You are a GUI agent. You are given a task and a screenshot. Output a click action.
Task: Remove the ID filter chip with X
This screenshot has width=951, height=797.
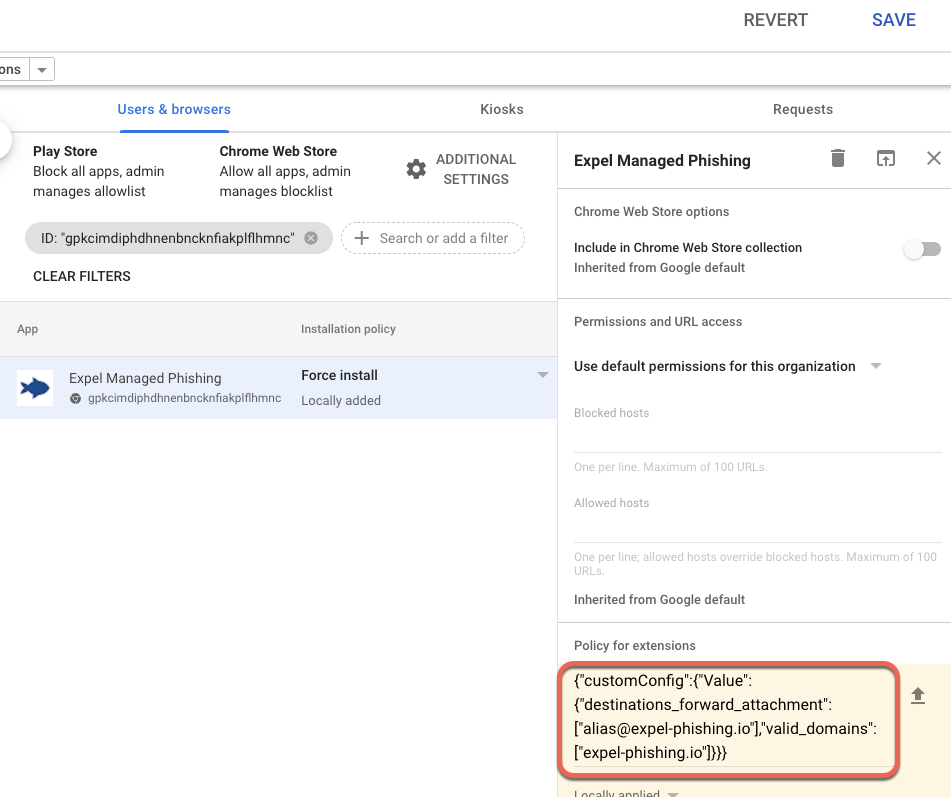click(311, 238)
